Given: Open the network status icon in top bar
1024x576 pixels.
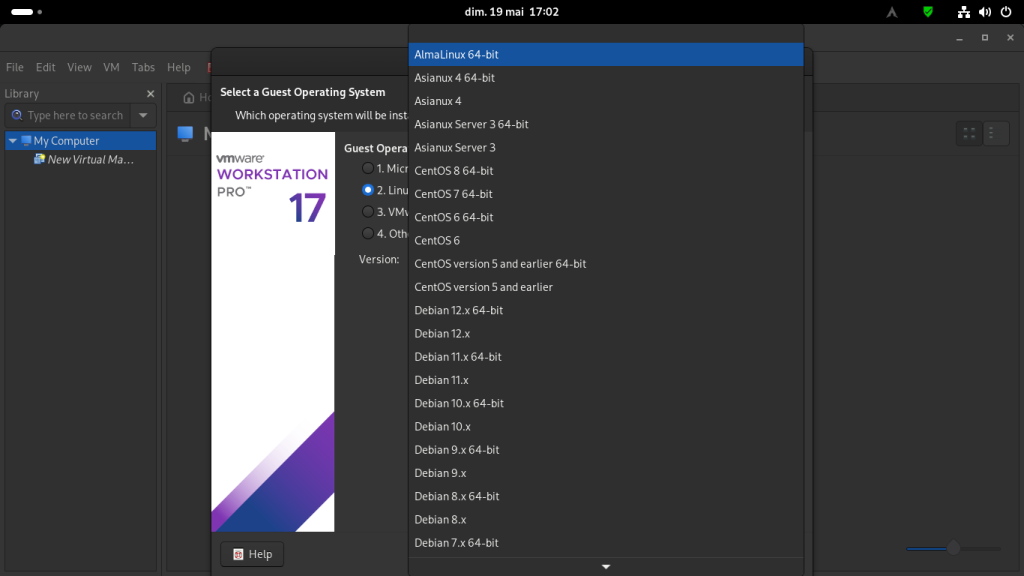Looking at the screenshot, I should coord(963,12).
